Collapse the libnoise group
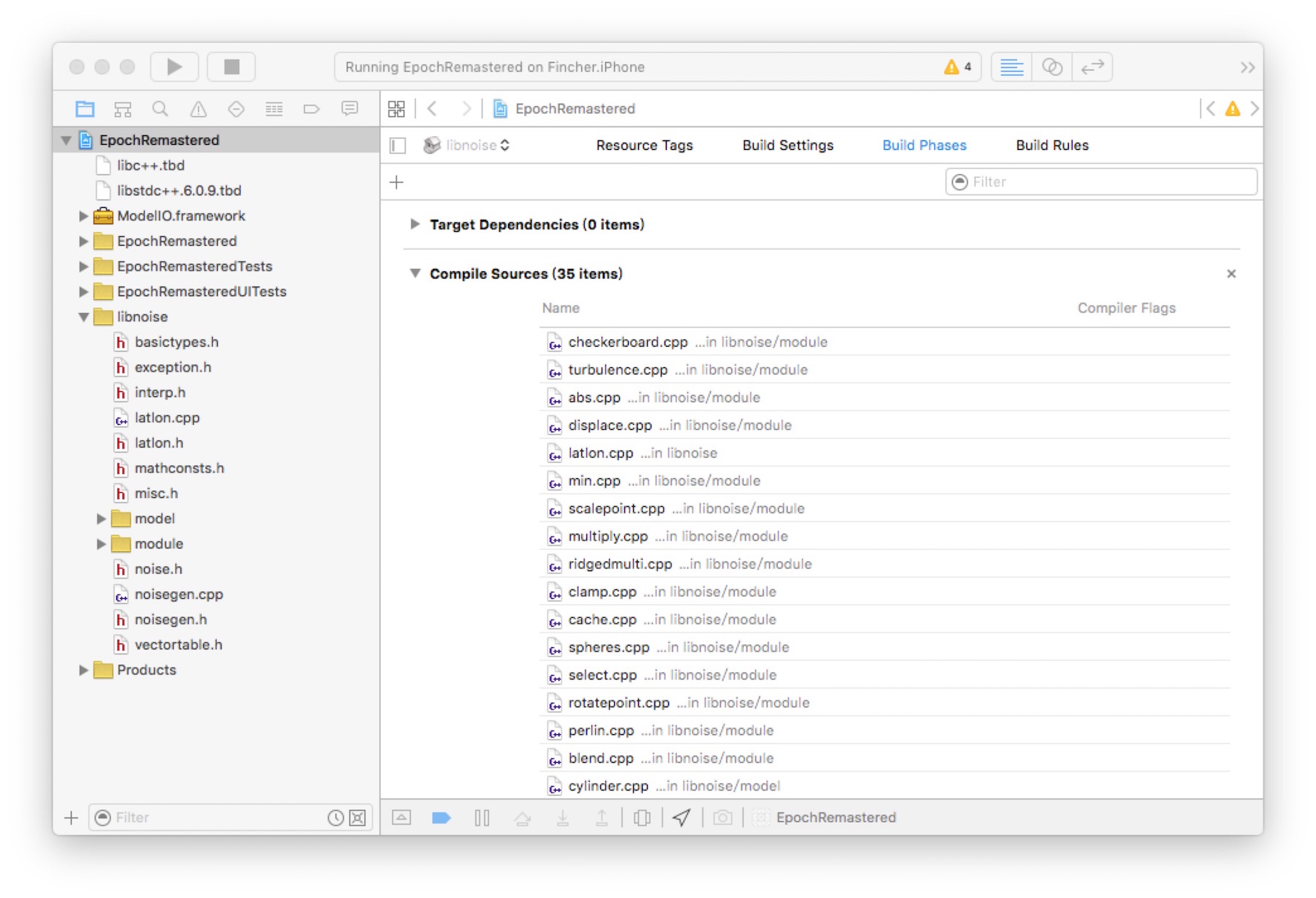 pos(83,317)
